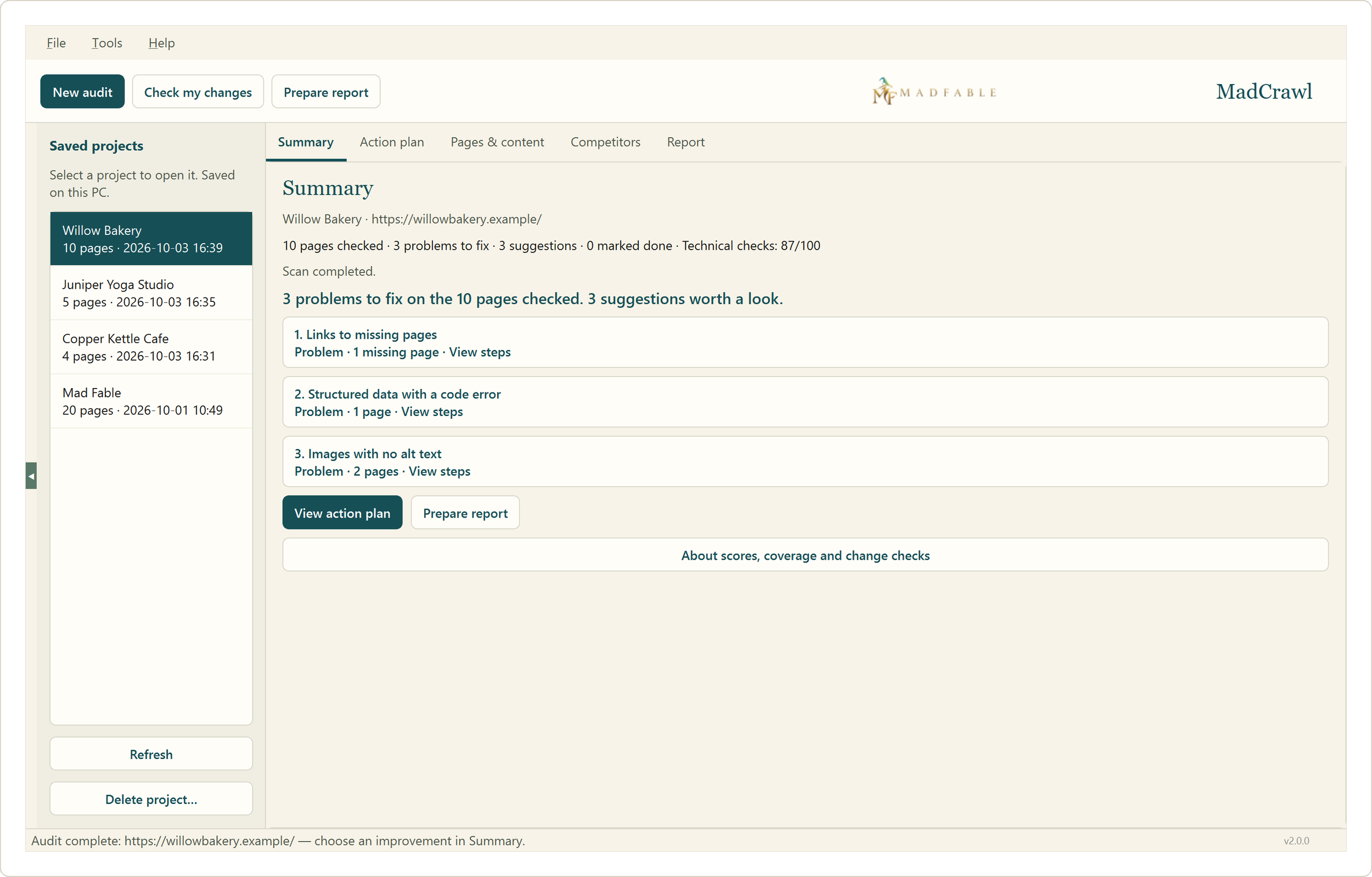Click the Saved projects heading
The width and height of the screenshot is (1372, 877).
(96, 146)
